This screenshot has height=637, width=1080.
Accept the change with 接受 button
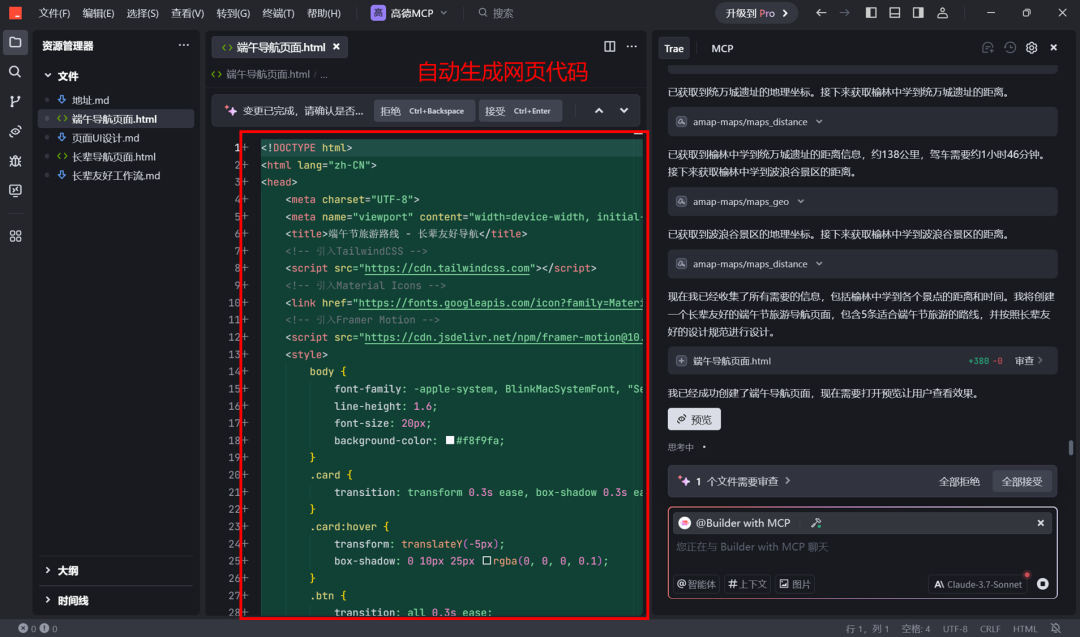tap(520, 111)
